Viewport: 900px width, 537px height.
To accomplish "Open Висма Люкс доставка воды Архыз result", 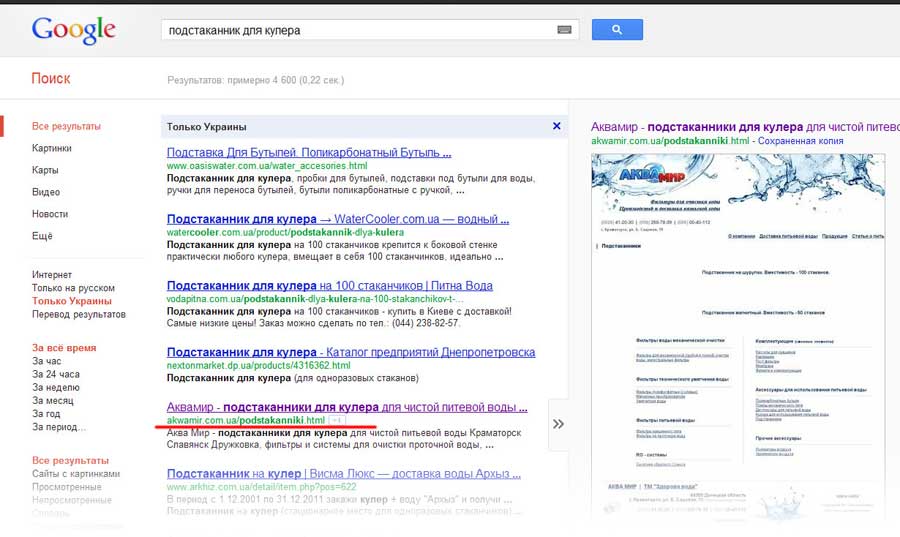I will [344, 474].
